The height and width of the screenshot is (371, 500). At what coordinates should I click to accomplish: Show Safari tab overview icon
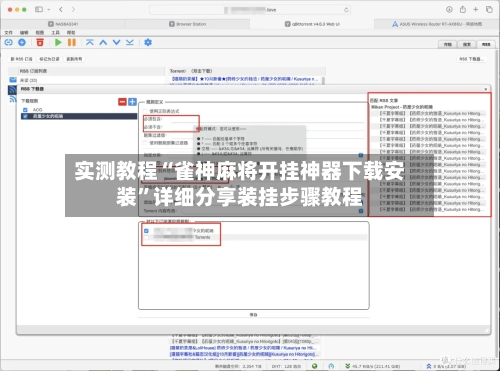point(489,10)
